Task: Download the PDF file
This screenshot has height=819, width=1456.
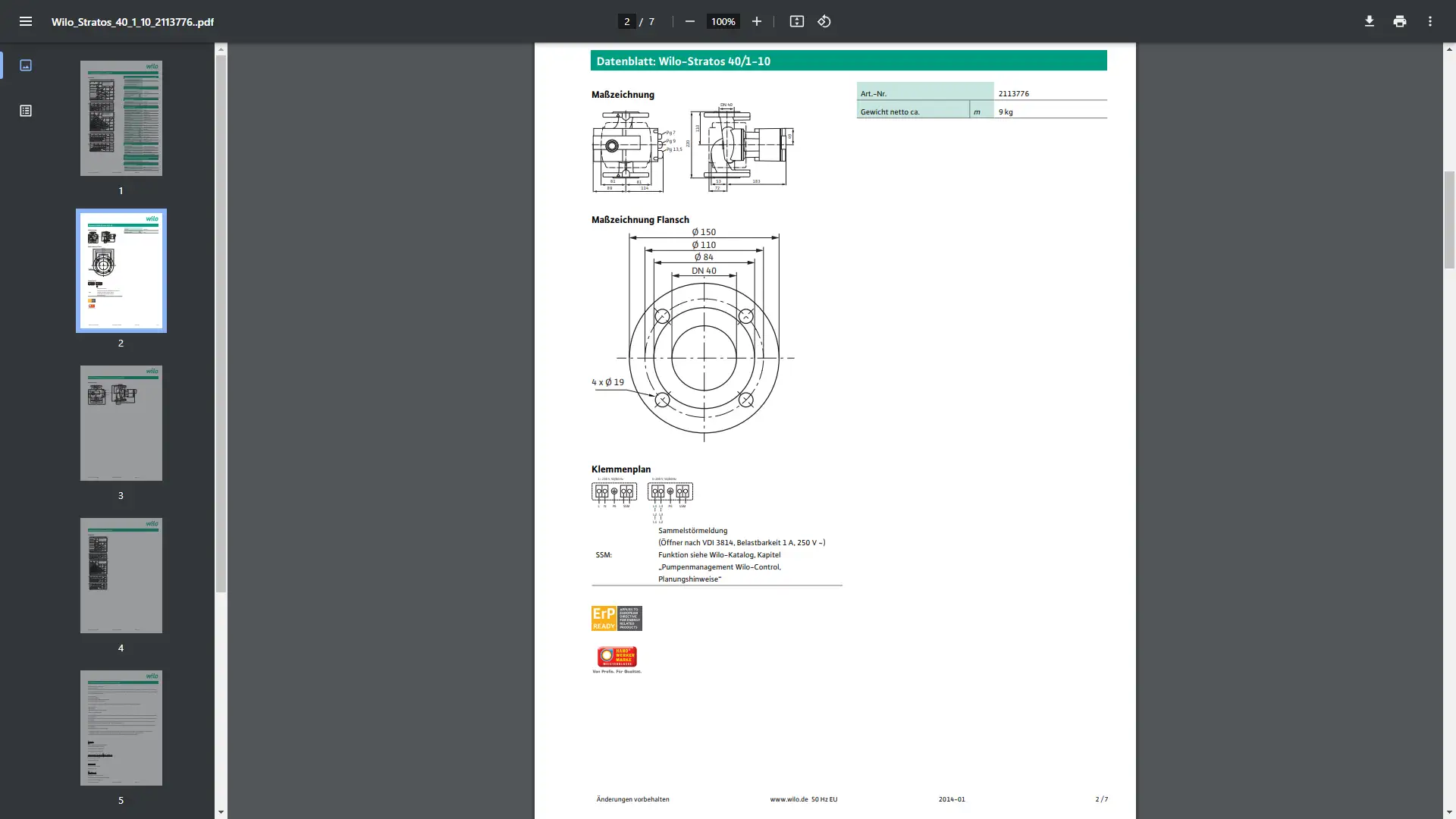Action: 1369,21
